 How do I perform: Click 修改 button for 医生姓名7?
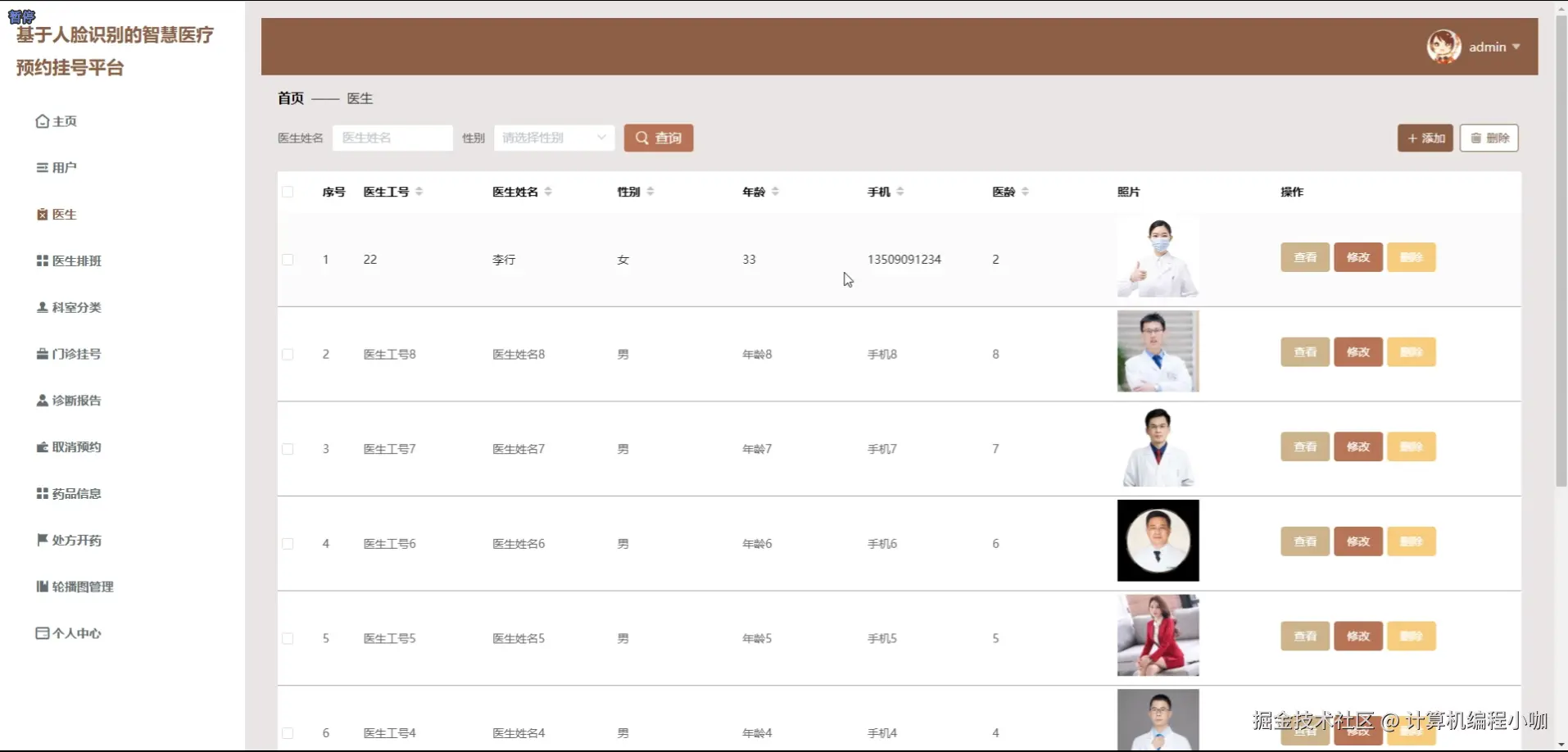1358,446
